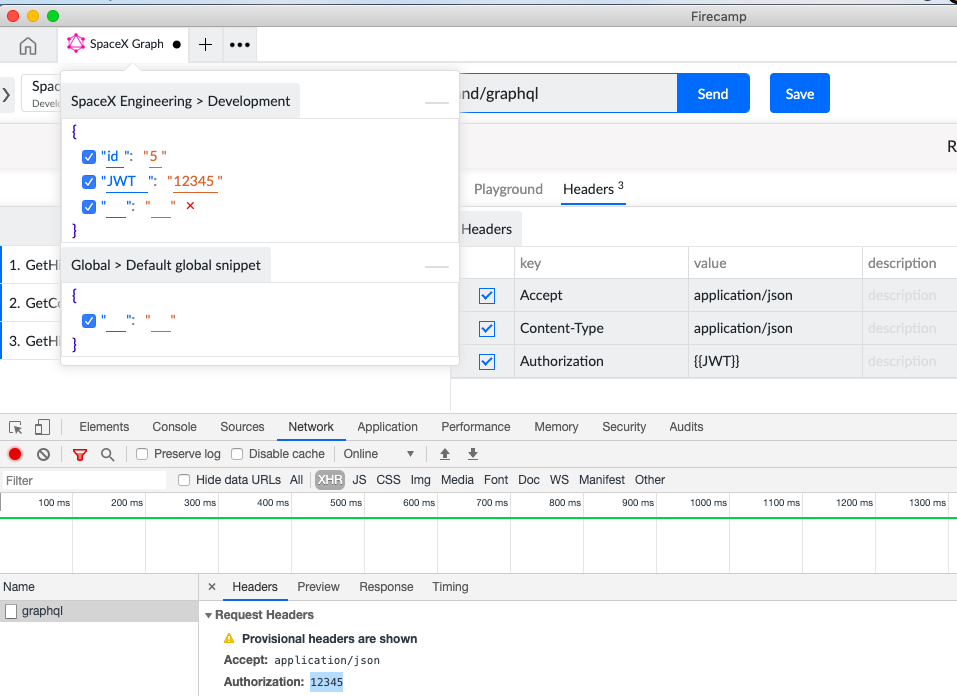
Task: Select the Headers 3 tab
Action: click(x=593, y=189)
